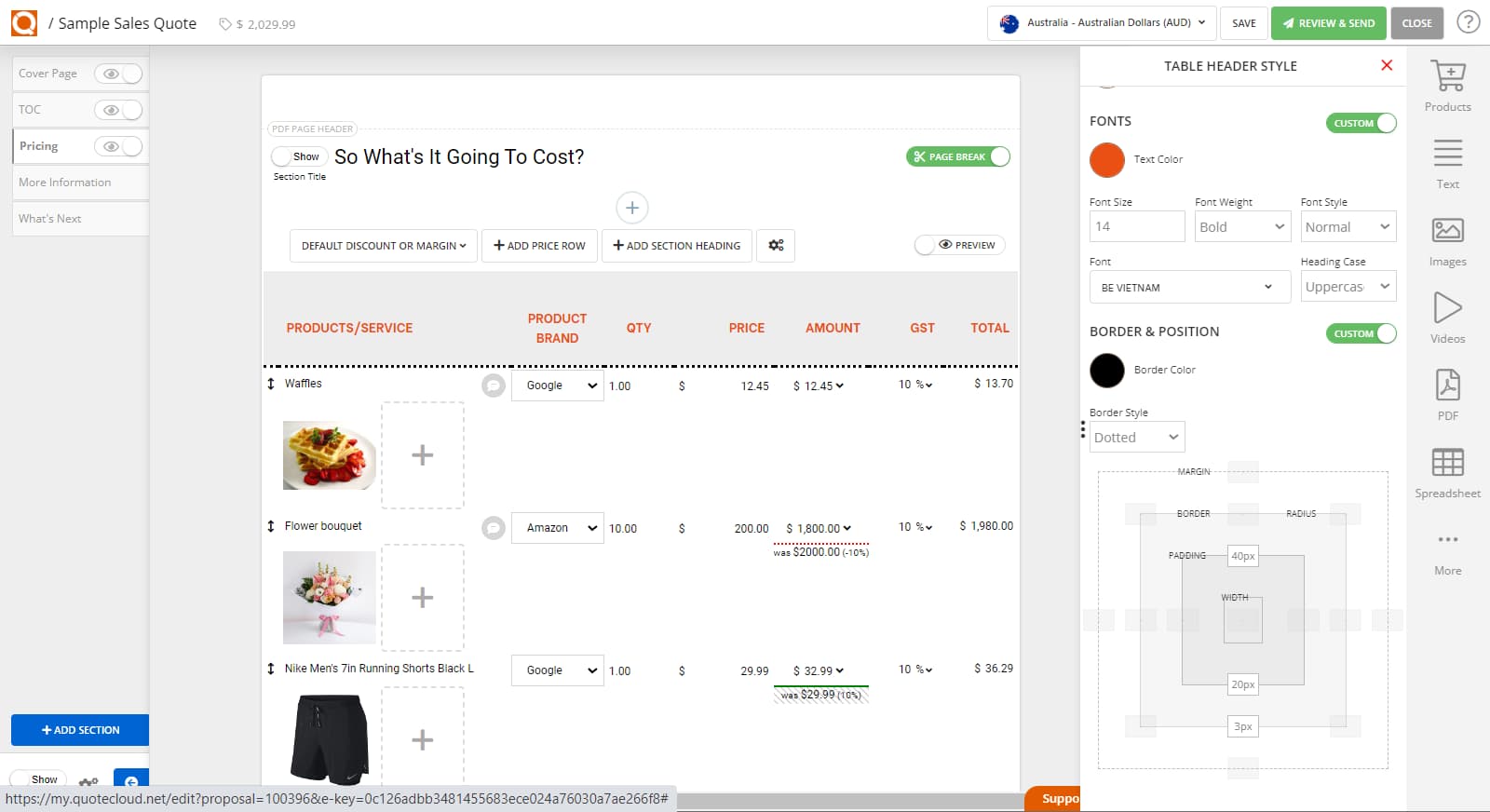1490x812 pixels.
Task: Toggle Cover Page visibility
Action: click(x=118, y=74)
